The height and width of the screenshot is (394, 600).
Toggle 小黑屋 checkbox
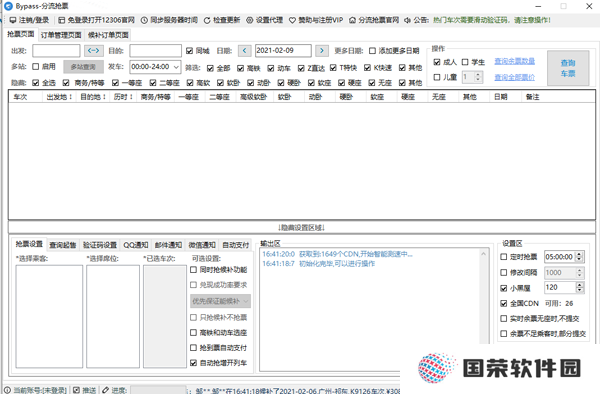click(504, 288)
